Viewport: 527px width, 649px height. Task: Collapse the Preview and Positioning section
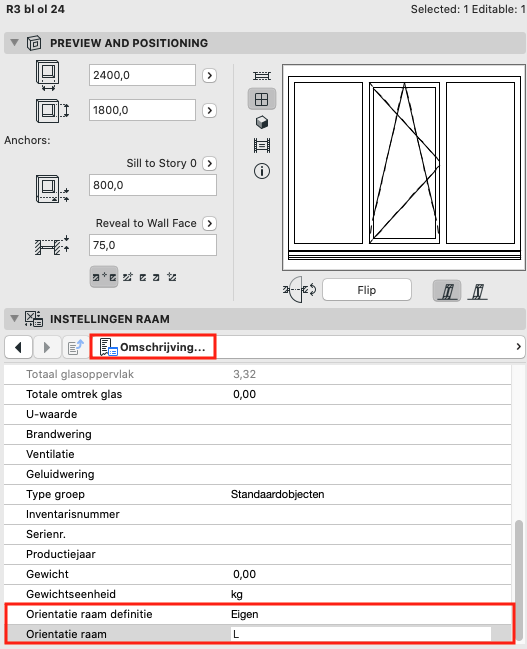(14, 43)
